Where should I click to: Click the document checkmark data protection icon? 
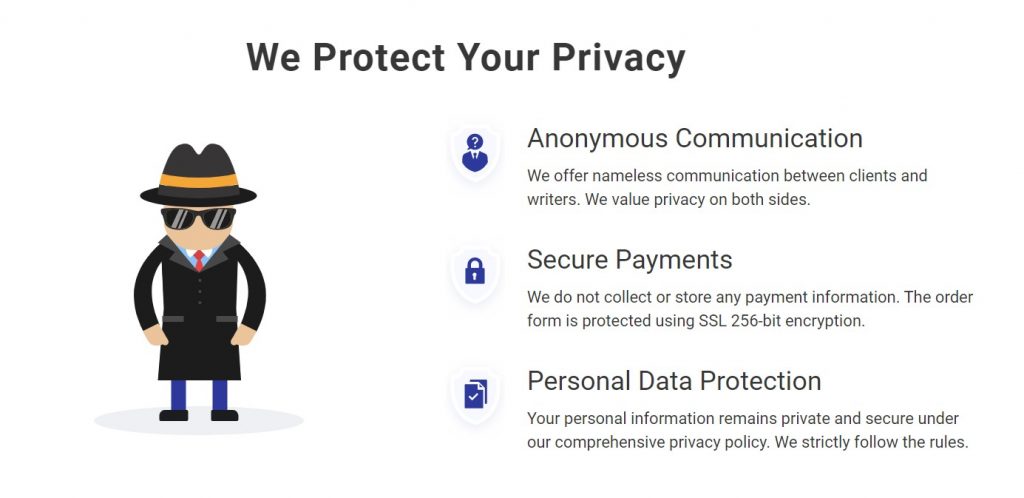click(475, 394)
